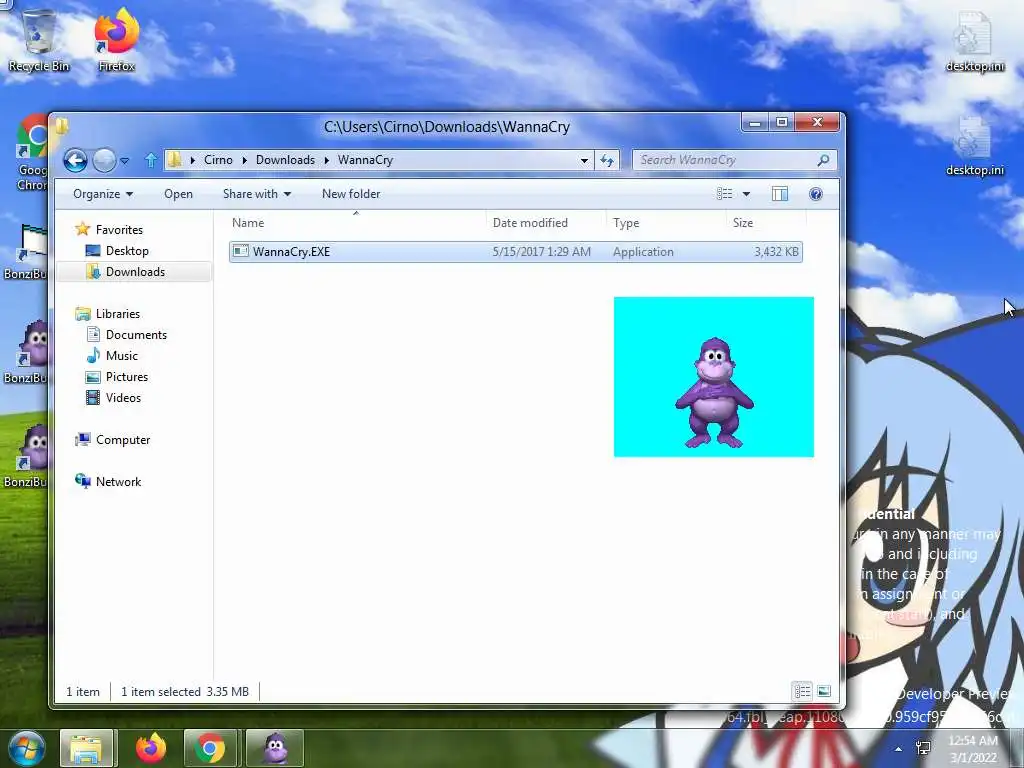Open the recent locations dropdown arrow

click(125, 161)
